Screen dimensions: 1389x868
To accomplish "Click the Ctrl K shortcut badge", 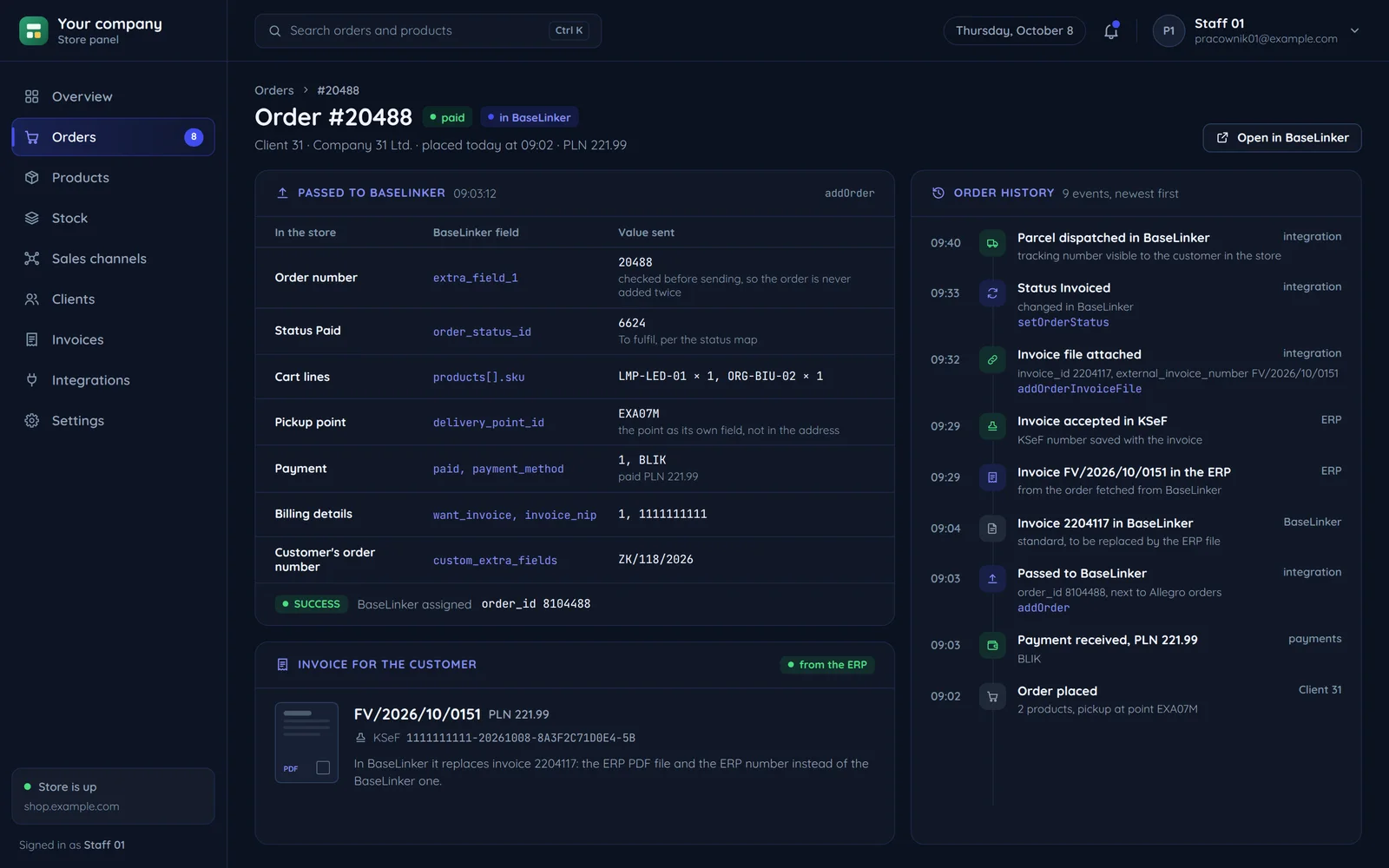I will (569, 30).
